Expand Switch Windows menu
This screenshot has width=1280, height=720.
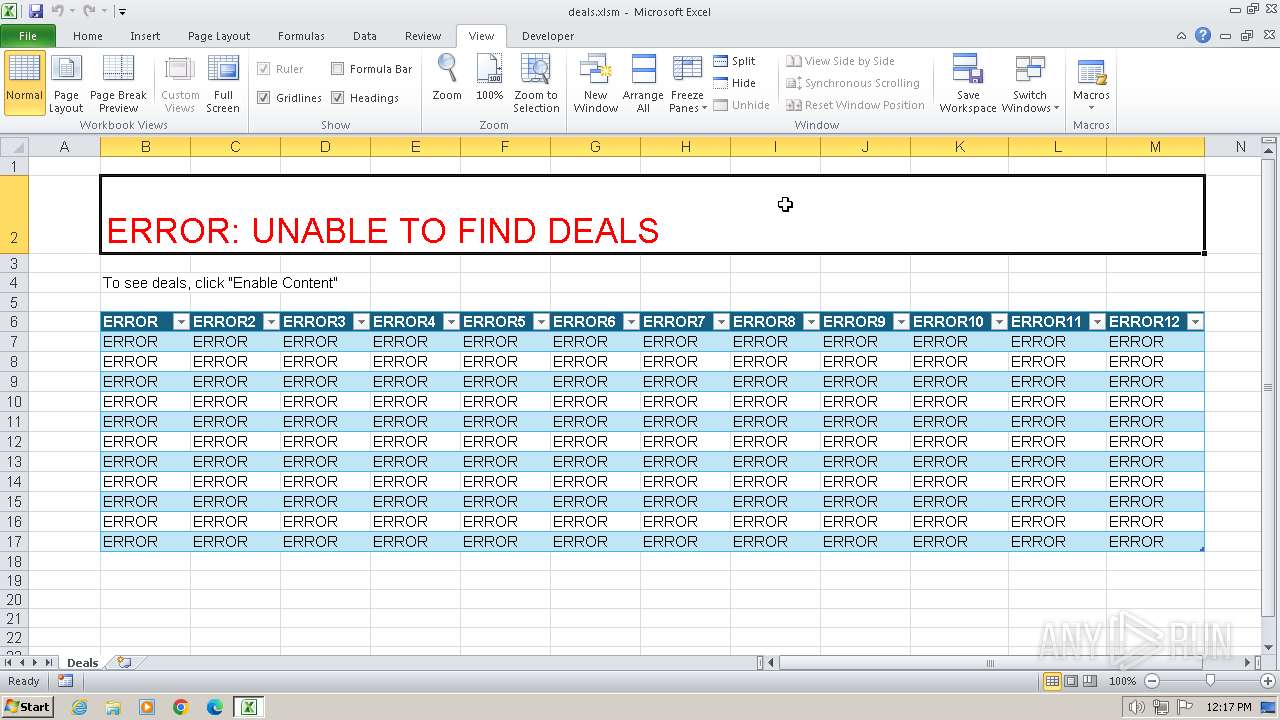1029,83
